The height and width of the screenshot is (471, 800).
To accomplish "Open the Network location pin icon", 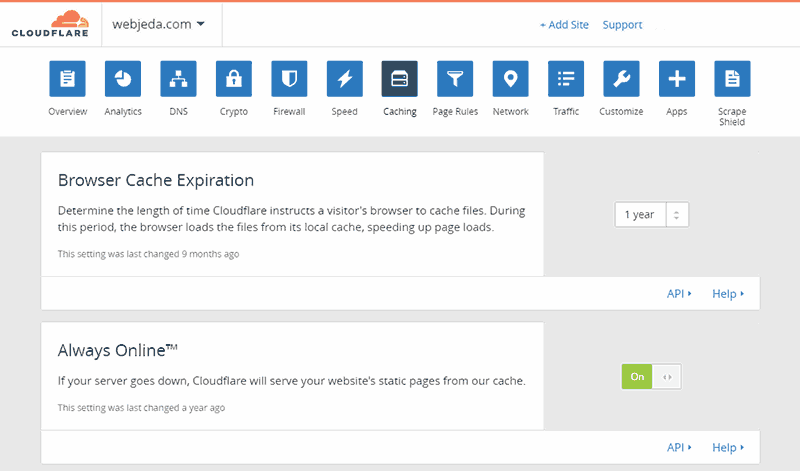I will pyautogui.click(x=511, y=79).
